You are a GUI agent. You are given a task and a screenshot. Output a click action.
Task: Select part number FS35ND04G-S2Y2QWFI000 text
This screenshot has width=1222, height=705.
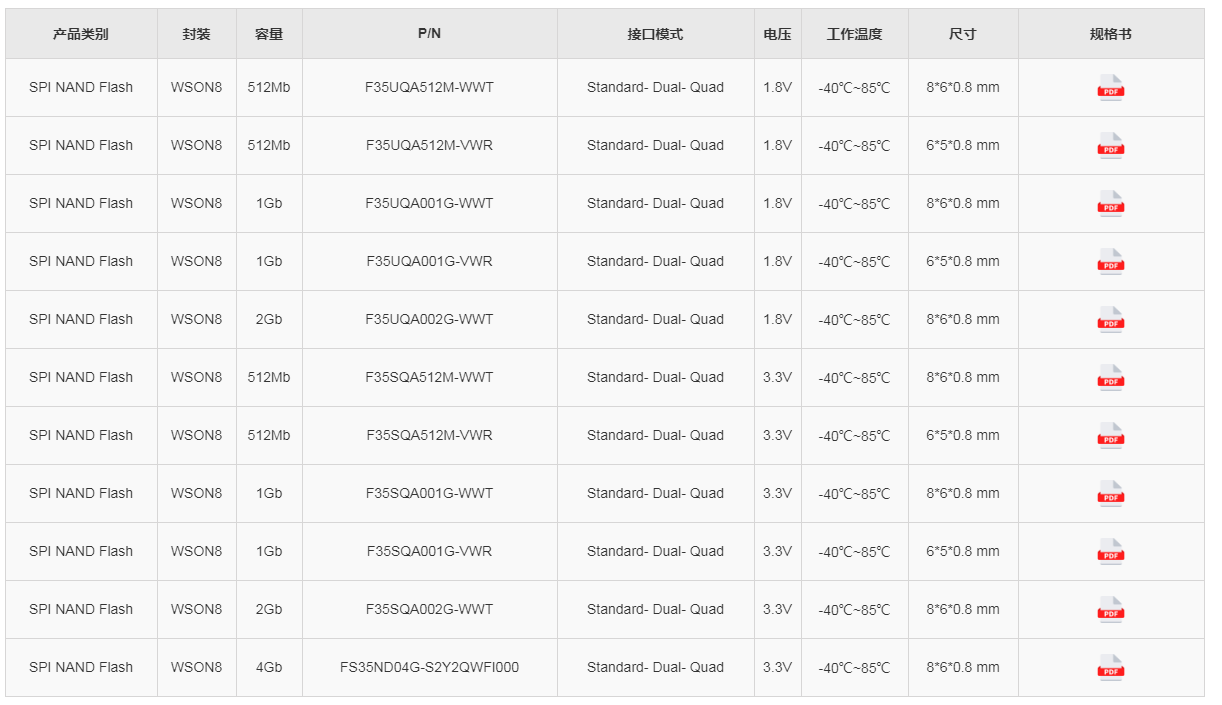(x=430, y=667)
